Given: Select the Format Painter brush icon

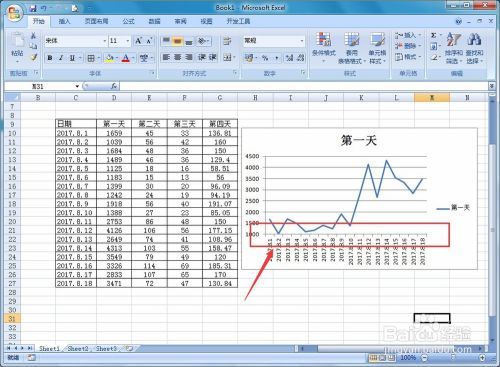Looking at the screenshot, I should click(x=34, y=57).
